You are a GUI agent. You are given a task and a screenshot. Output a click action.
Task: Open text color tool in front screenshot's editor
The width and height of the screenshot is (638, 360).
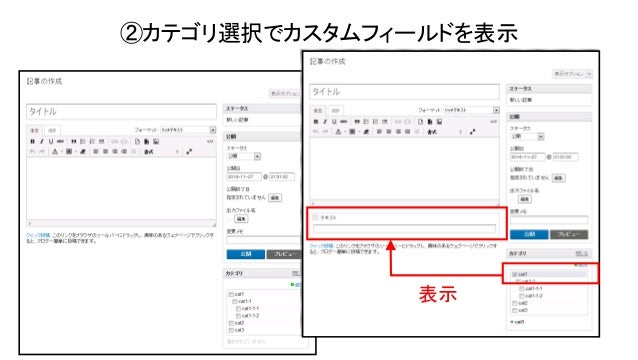(x=338, y=132)
